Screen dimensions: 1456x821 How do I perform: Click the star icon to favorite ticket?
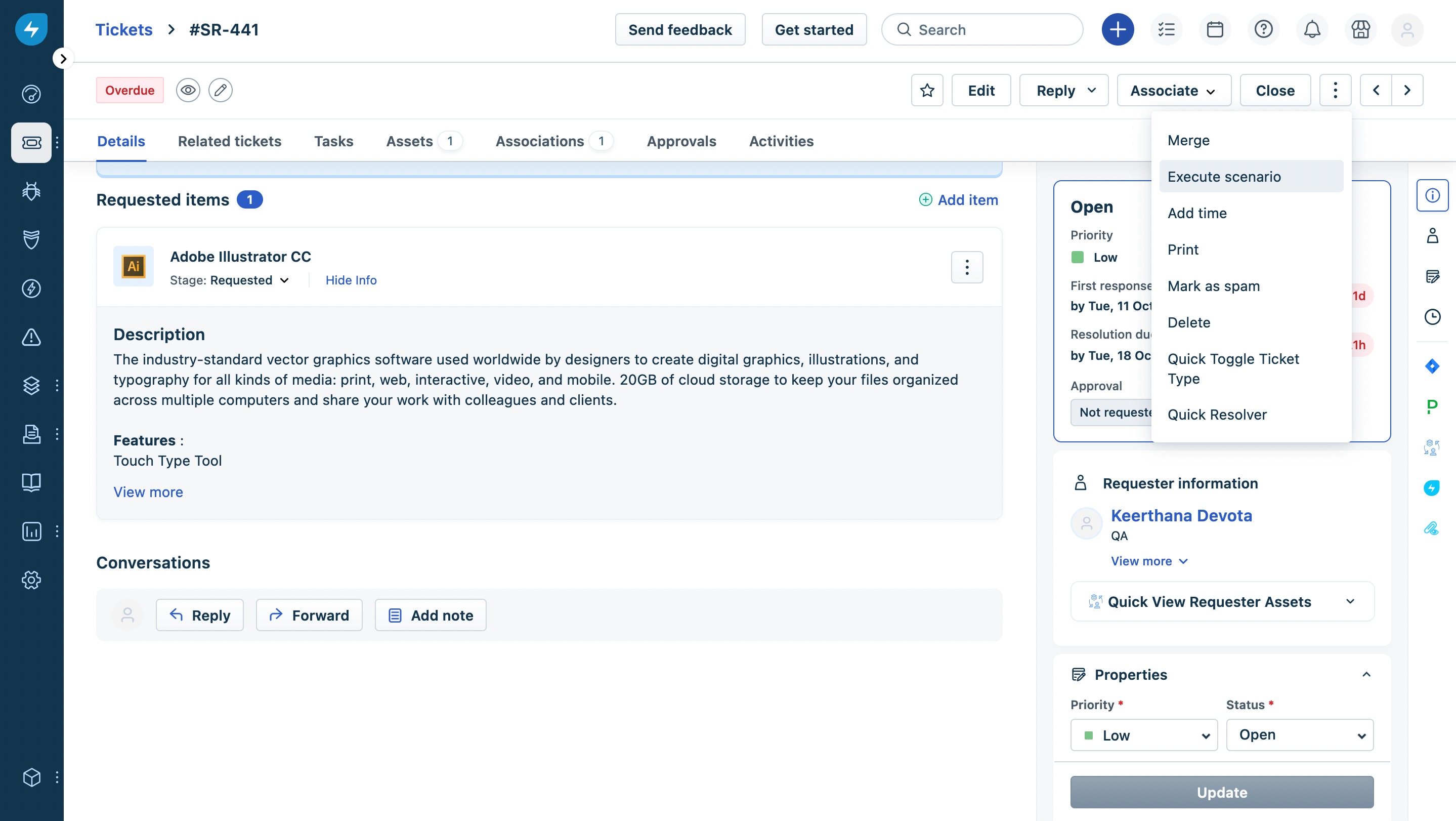(x=927, y=91)
